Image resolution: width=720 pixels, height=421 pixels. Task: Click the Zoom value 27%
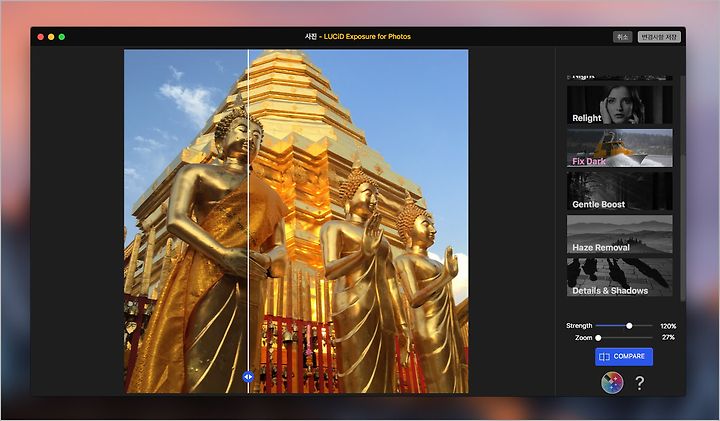[x=669, y=337]
